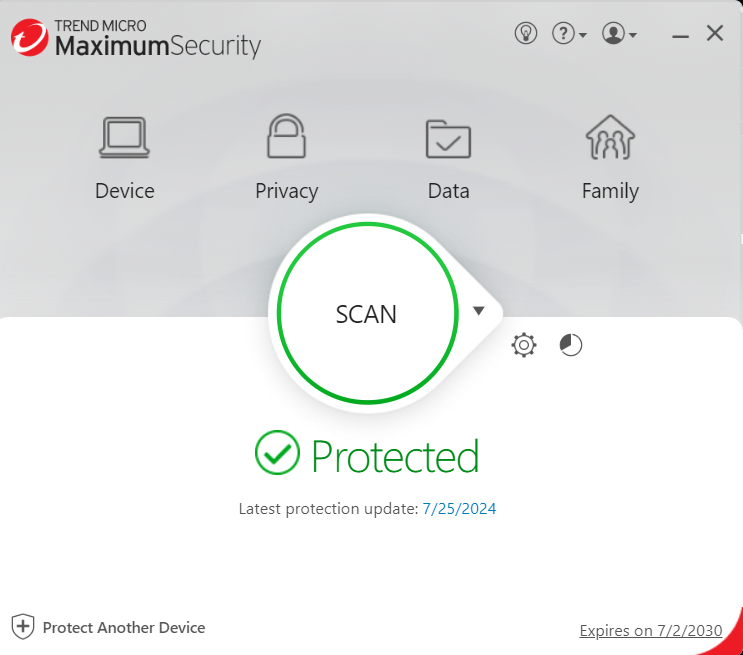
Task: Open the account profile dropdown
Action: tap(618, 34)
